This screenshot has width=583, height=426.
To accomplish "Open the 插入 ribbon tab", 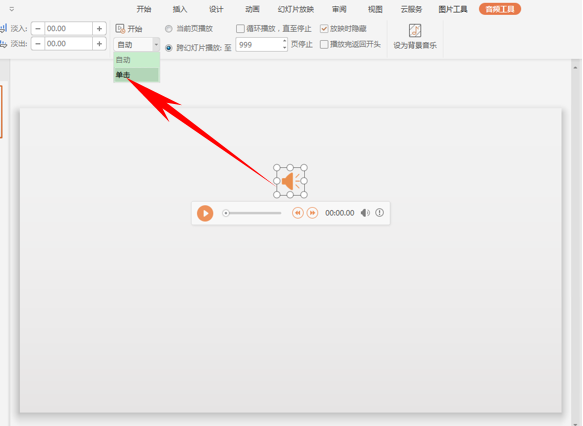I will [180, 9].
